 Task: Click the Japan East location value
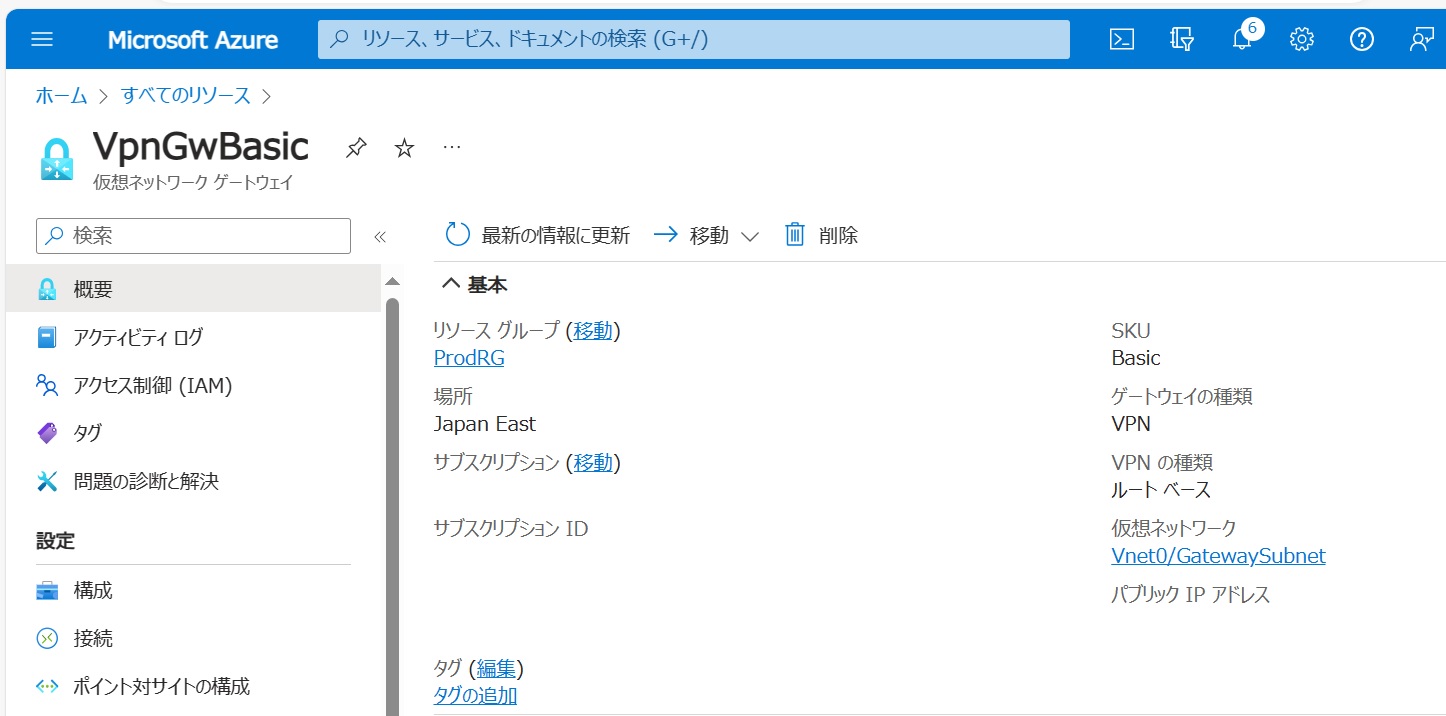pos(485,424)
